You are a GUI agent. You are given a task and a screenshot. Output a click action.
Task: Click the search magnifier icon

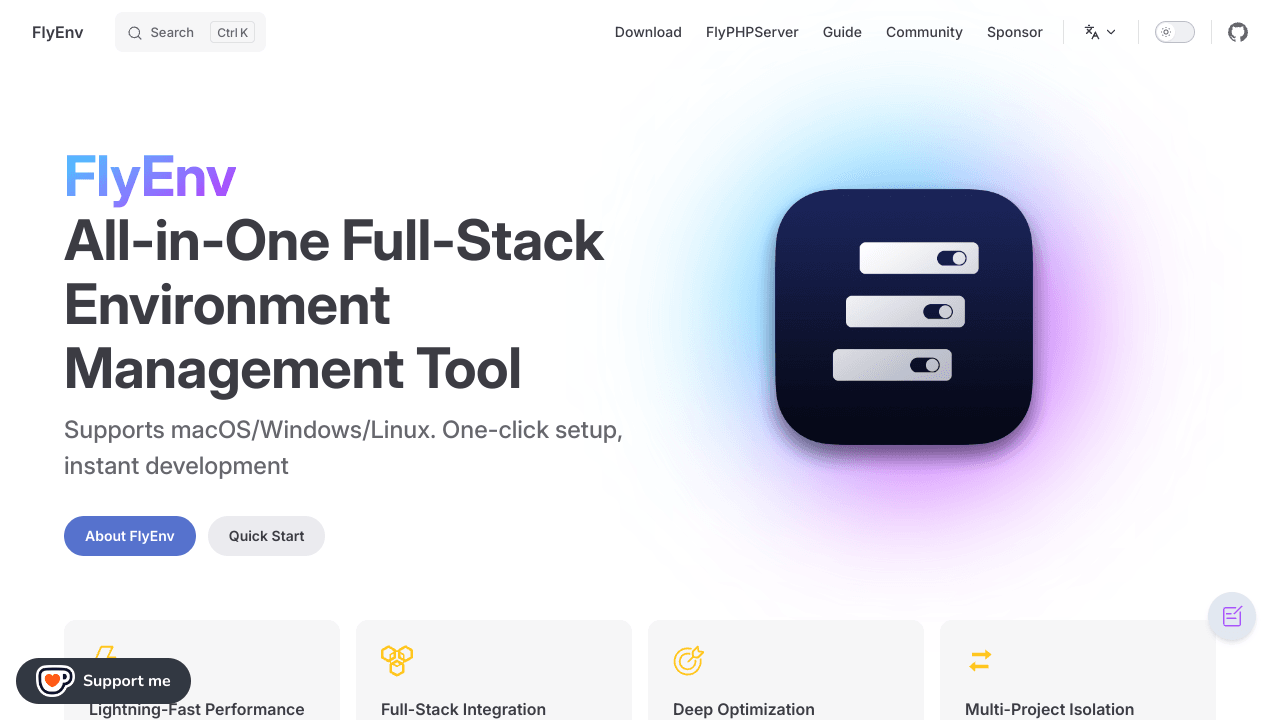coord(135,33)
